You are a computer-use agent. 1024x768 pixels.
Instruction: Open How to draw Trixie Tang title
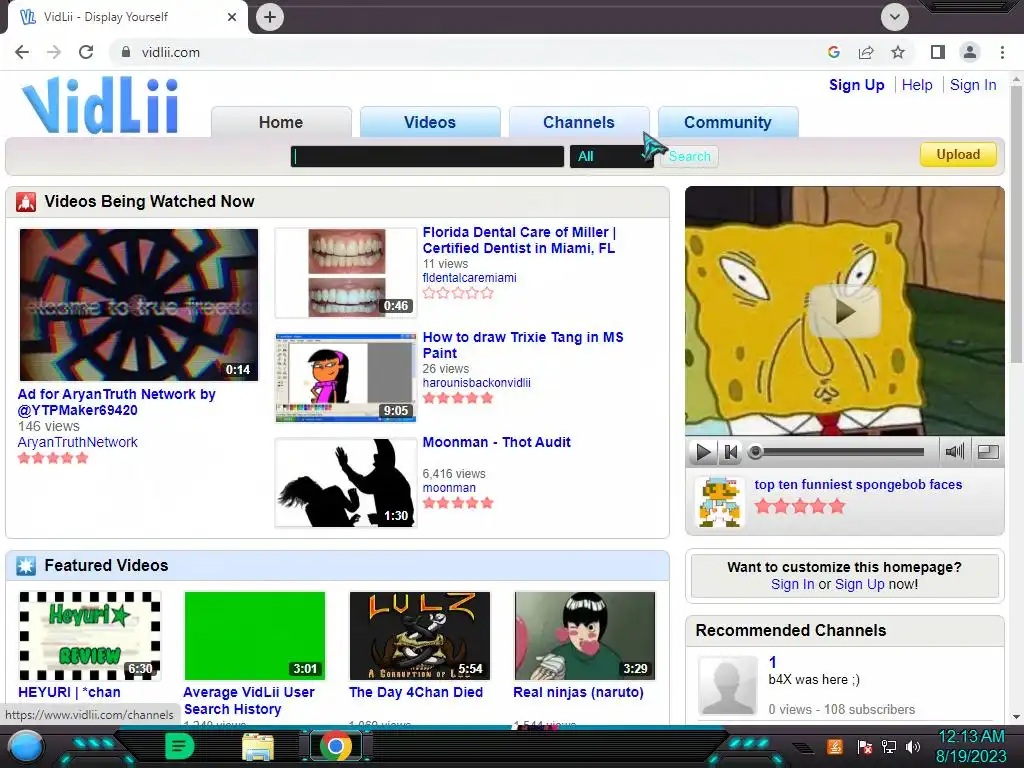[x=522, y=345]
